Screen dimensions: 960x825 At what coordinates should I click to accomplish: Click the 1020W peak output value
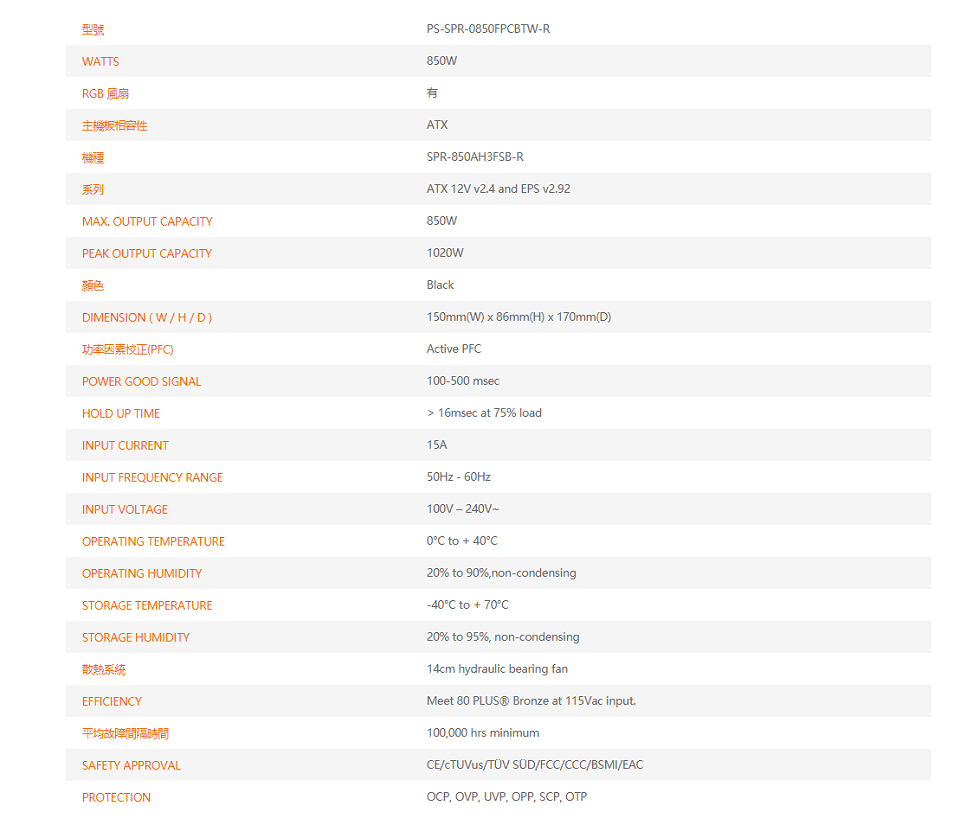[445, 253]
